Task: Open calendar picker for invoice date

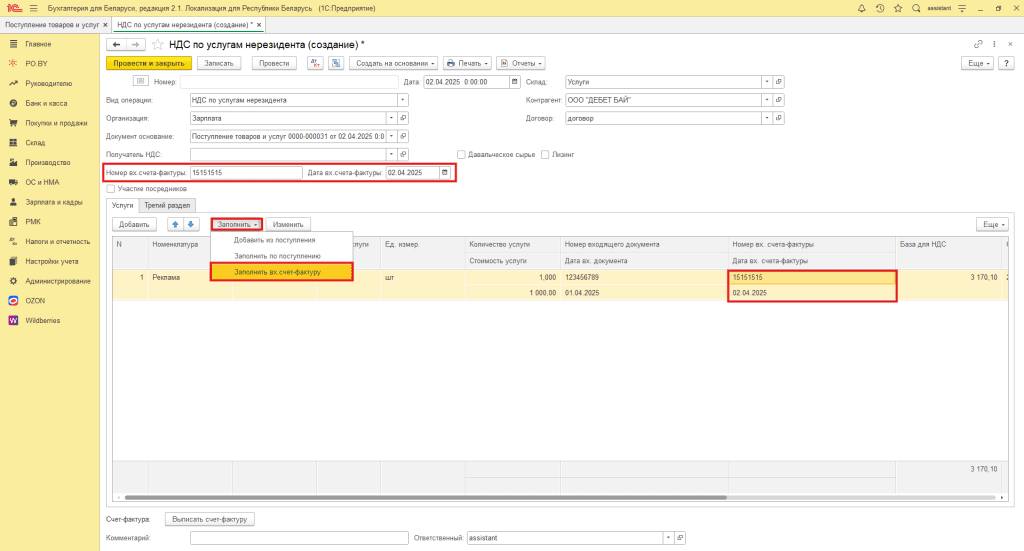Action: pos(445,172)
